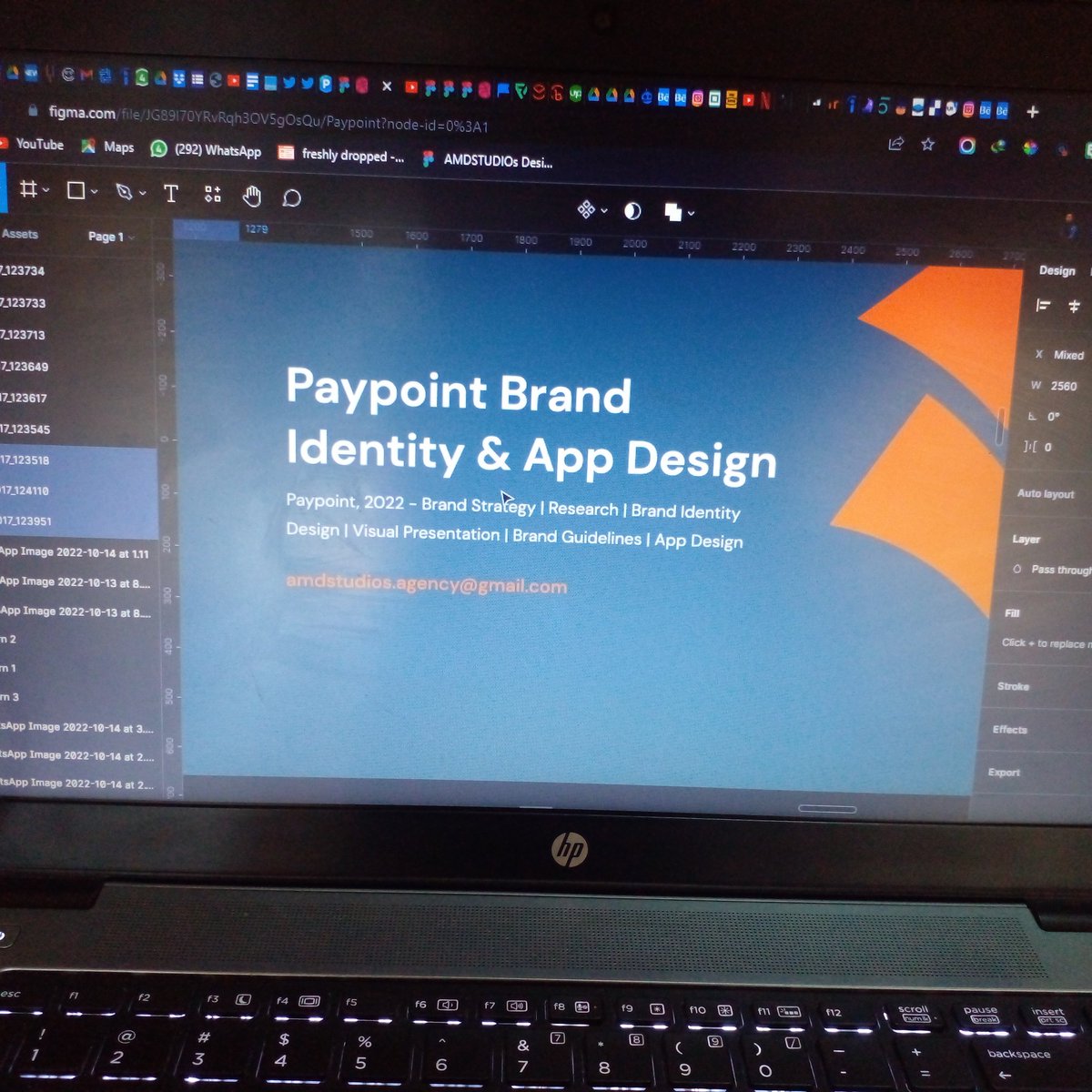1092x1092 pixels.
Task: Click the browser share page icon
Action: click(896, 144)
